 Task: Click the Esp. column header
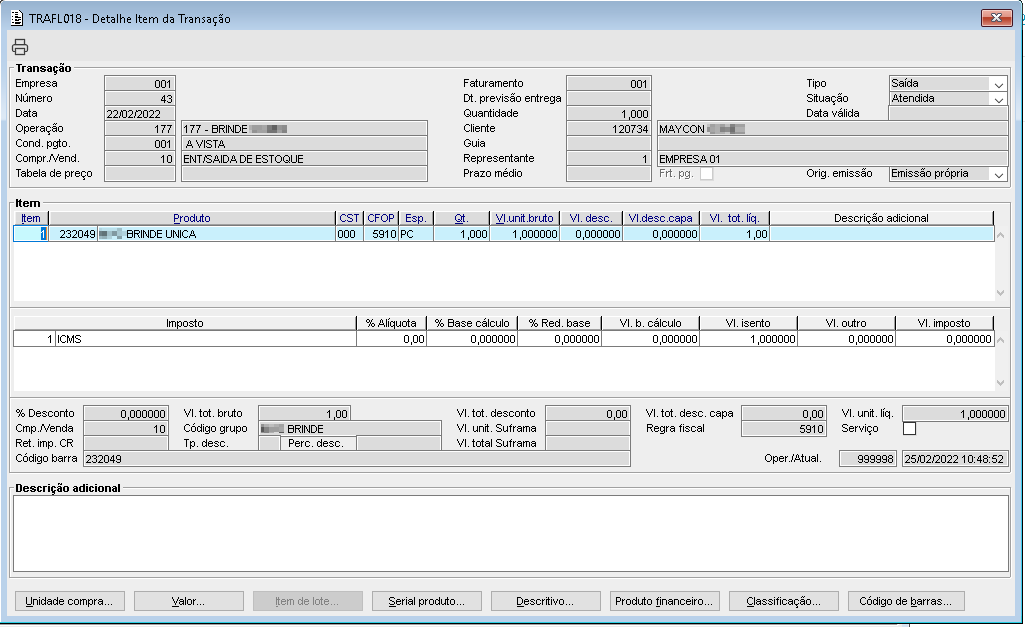(x=416, y=218)
